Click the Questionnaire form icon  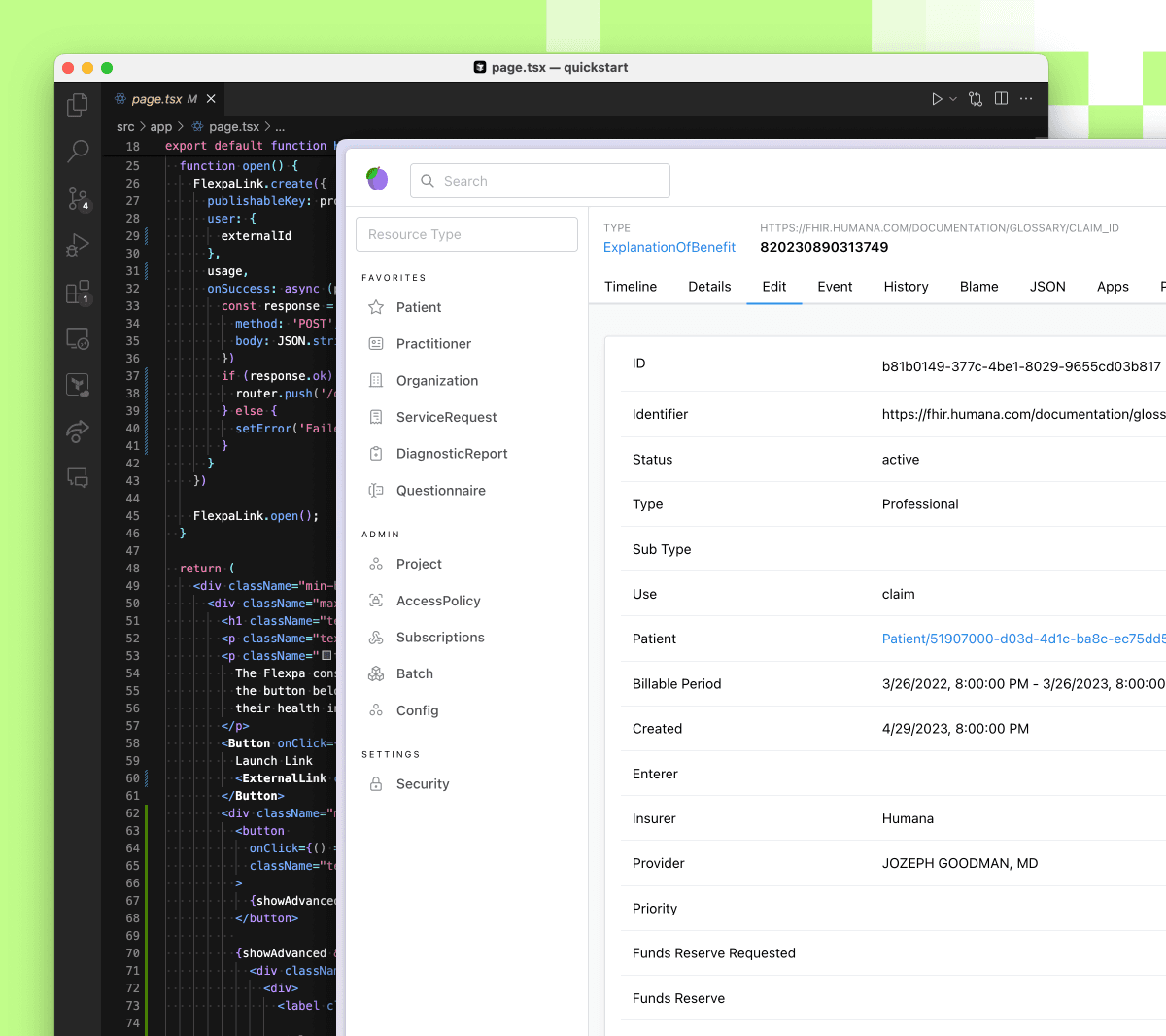[376, 491]
